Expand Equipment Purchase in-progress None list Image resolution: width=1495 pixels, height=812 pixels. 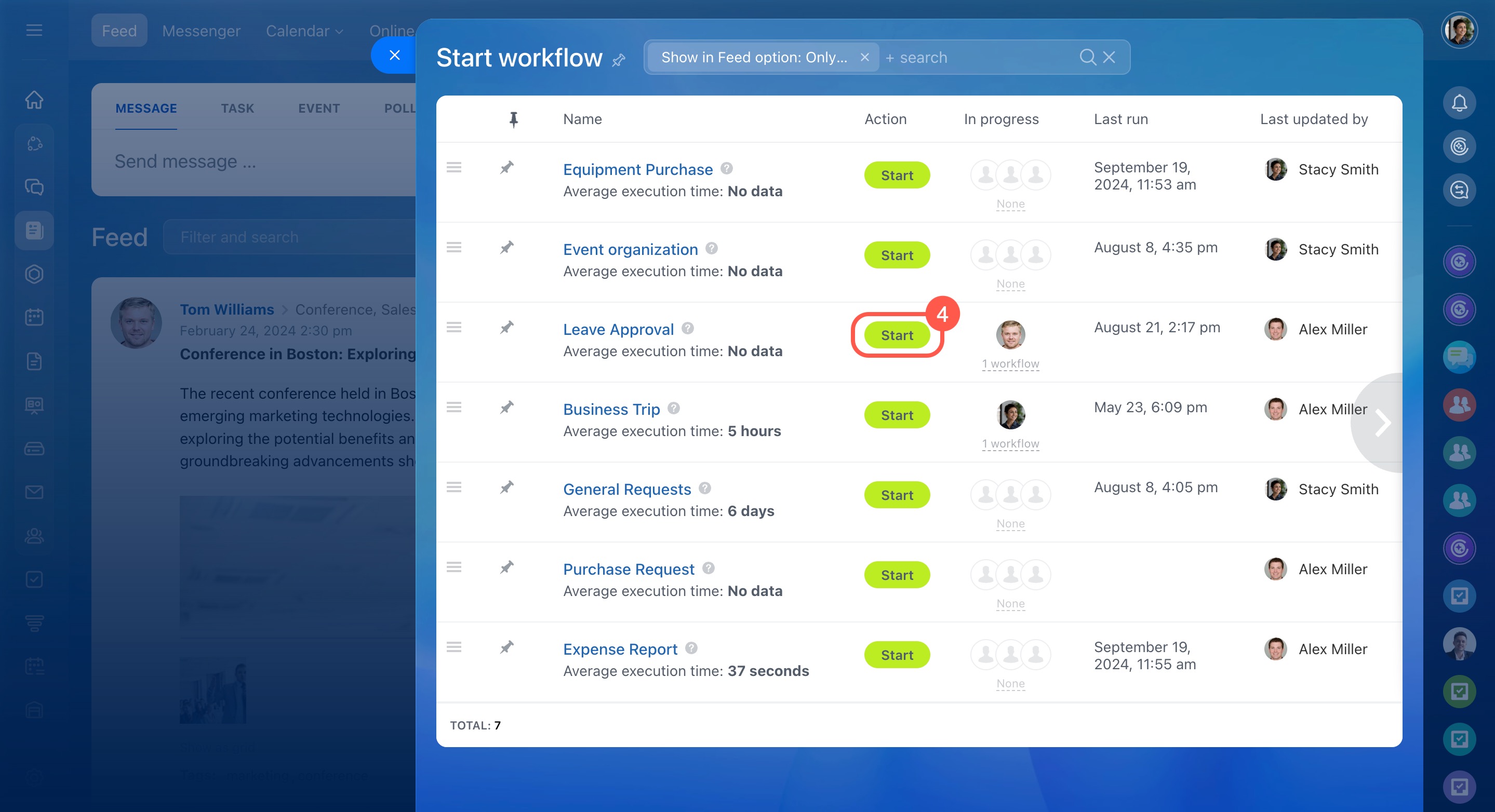(x=1010, y=204)
